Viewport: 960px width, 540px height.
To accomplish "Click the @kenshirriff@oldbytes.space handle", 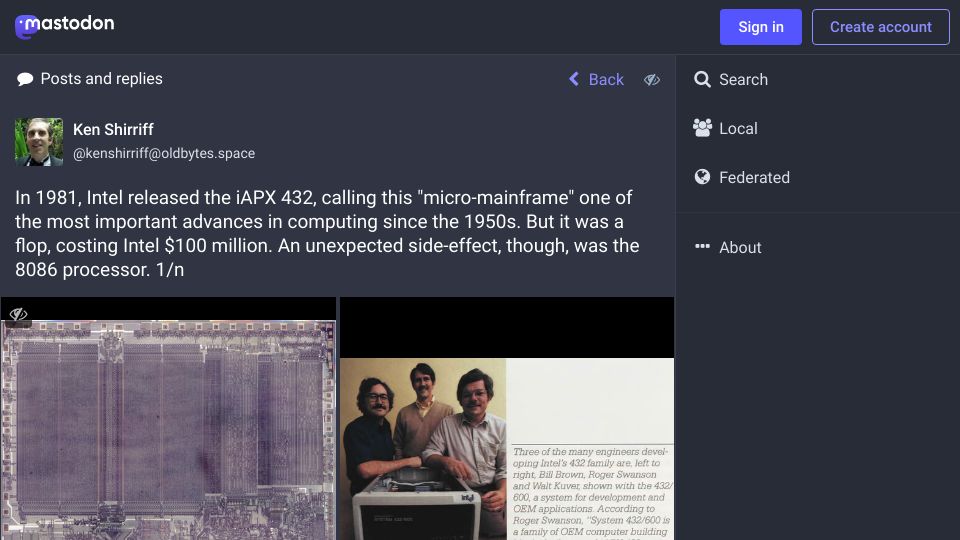I will point(164,153).
